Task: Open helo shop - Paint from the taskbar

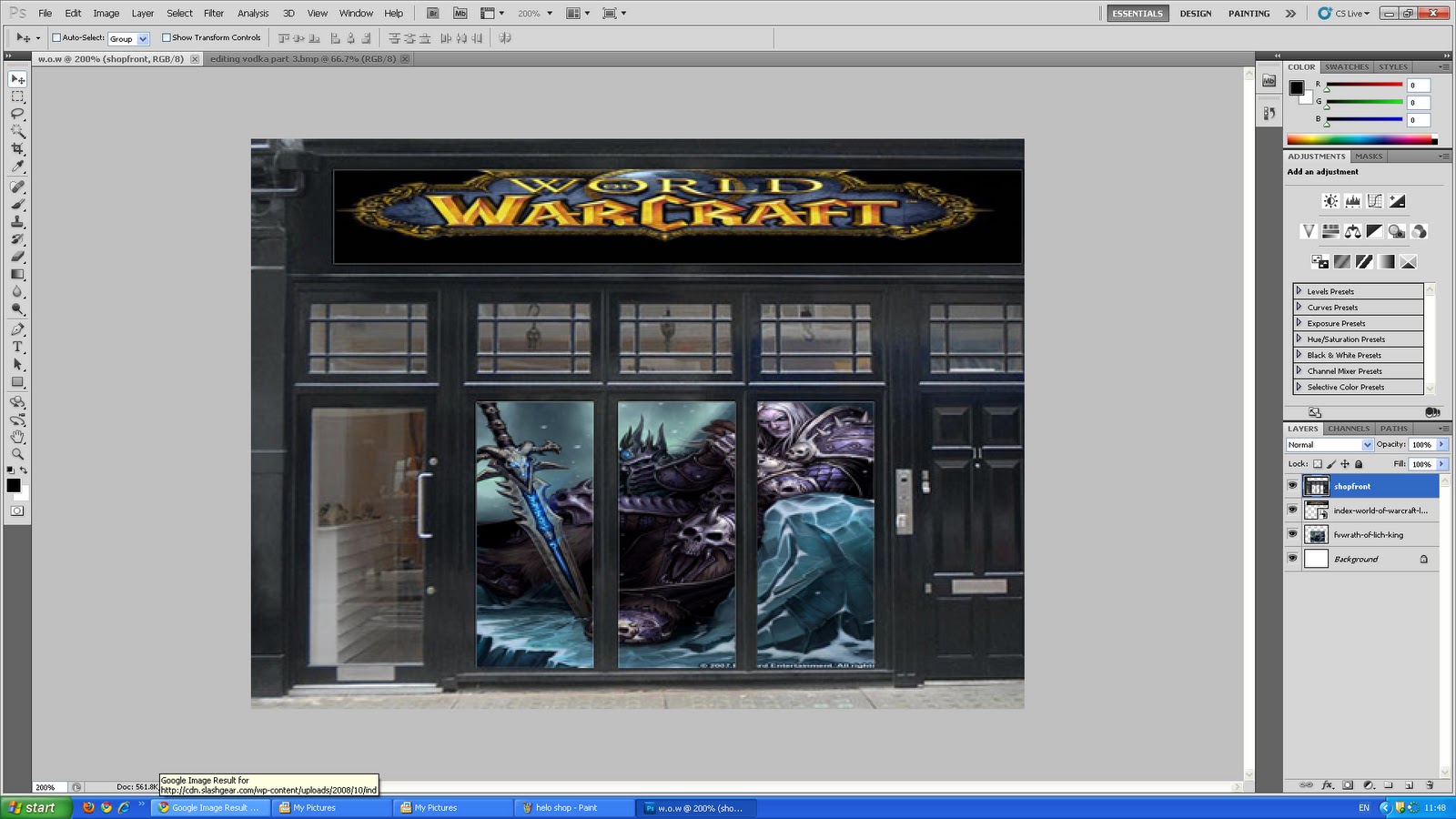Action: coord(575,807)
